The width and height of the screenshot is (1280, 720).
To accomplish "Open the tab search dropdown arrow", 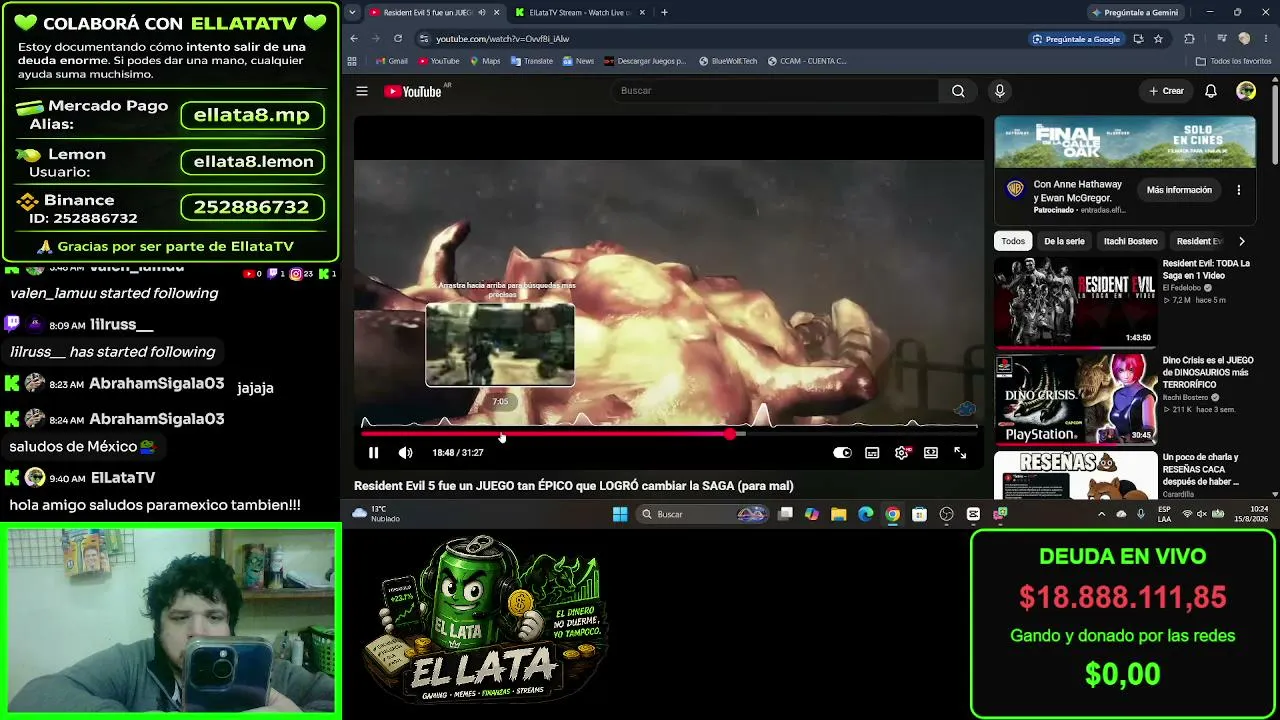I will click(x=352, y=12).
